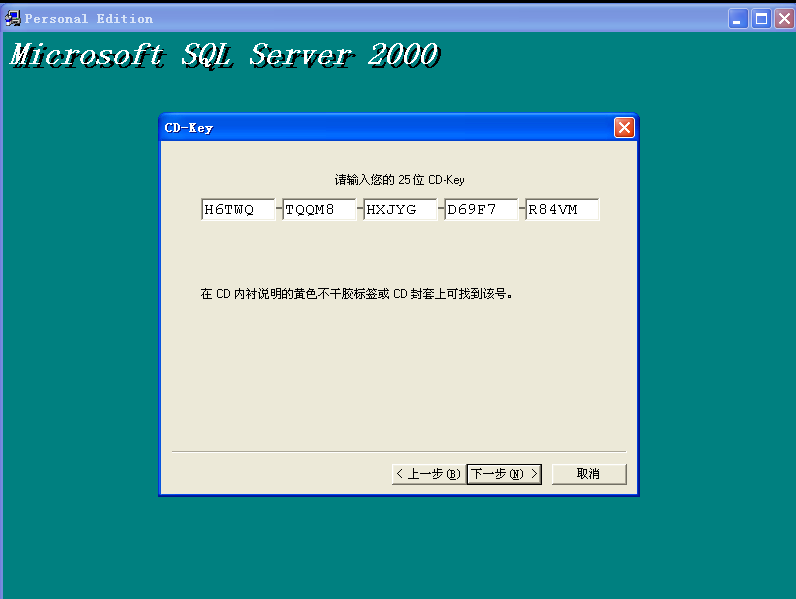Close the CD-Key dialog
This screenshot has width=796, height=599.
point(624,127)
